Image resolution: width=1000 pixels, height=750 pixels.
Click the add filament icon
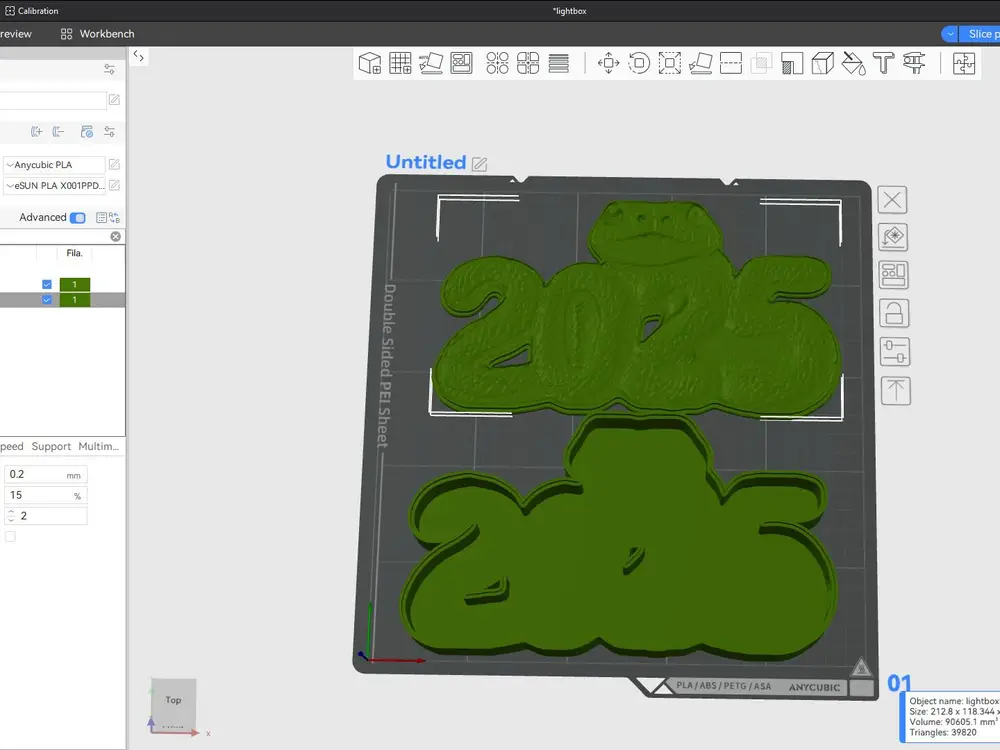point(36,131)
